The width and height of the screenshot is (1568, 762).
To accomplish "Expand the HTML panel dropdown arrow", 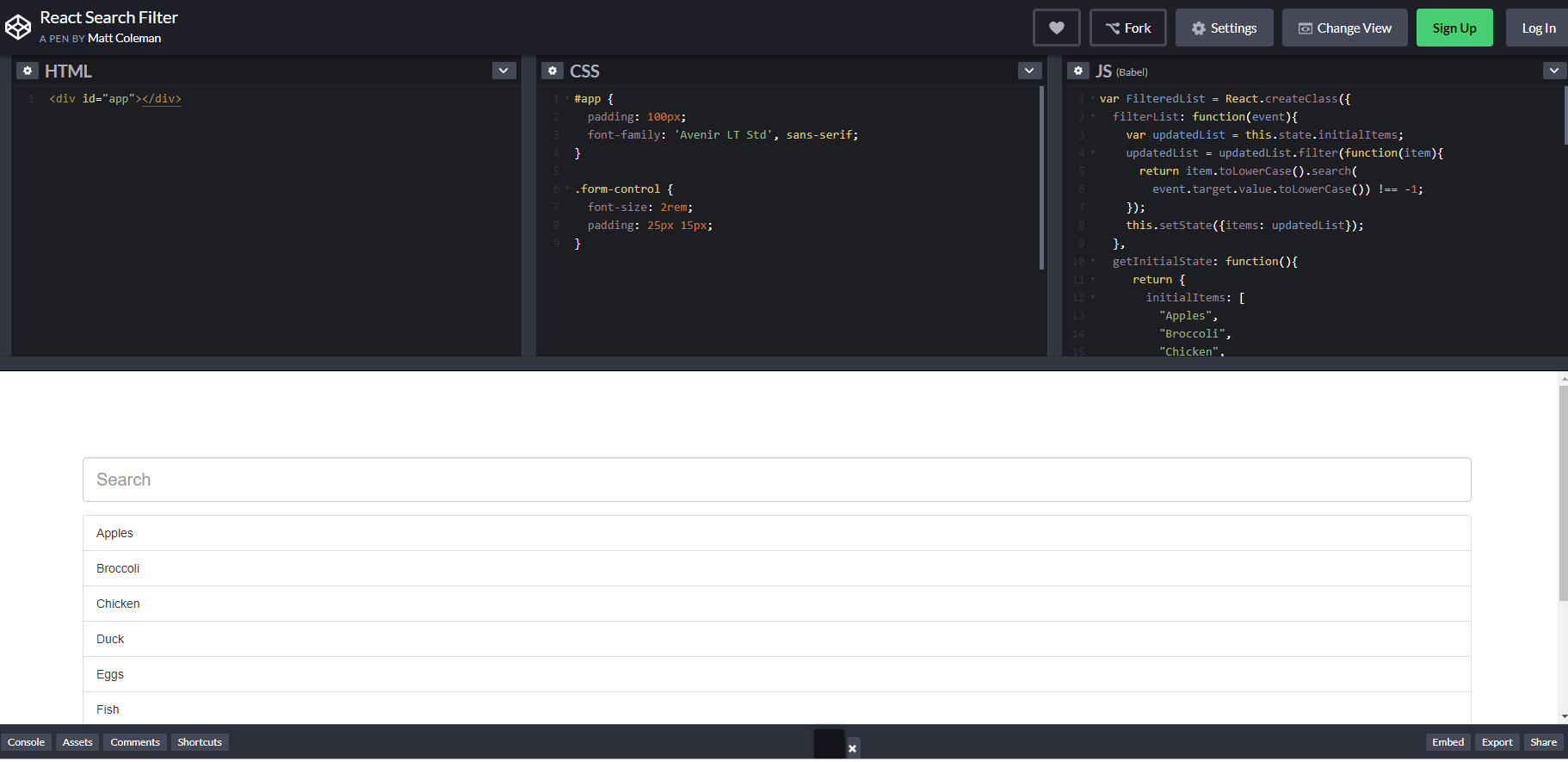I will tap(504, 71).
